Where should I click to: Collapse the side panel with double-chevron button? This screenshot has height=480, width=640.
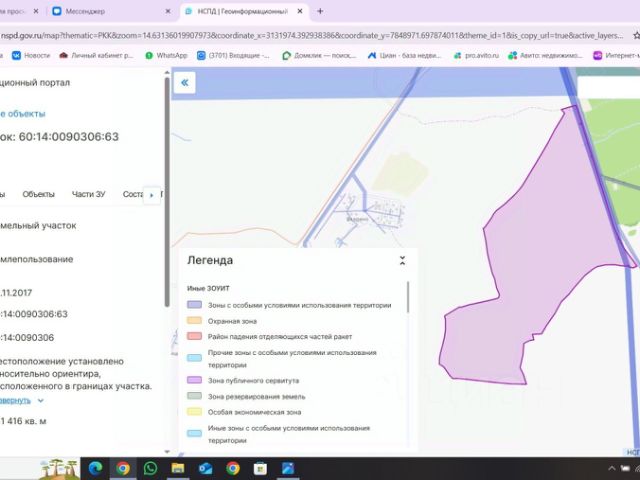coord(184,83)
